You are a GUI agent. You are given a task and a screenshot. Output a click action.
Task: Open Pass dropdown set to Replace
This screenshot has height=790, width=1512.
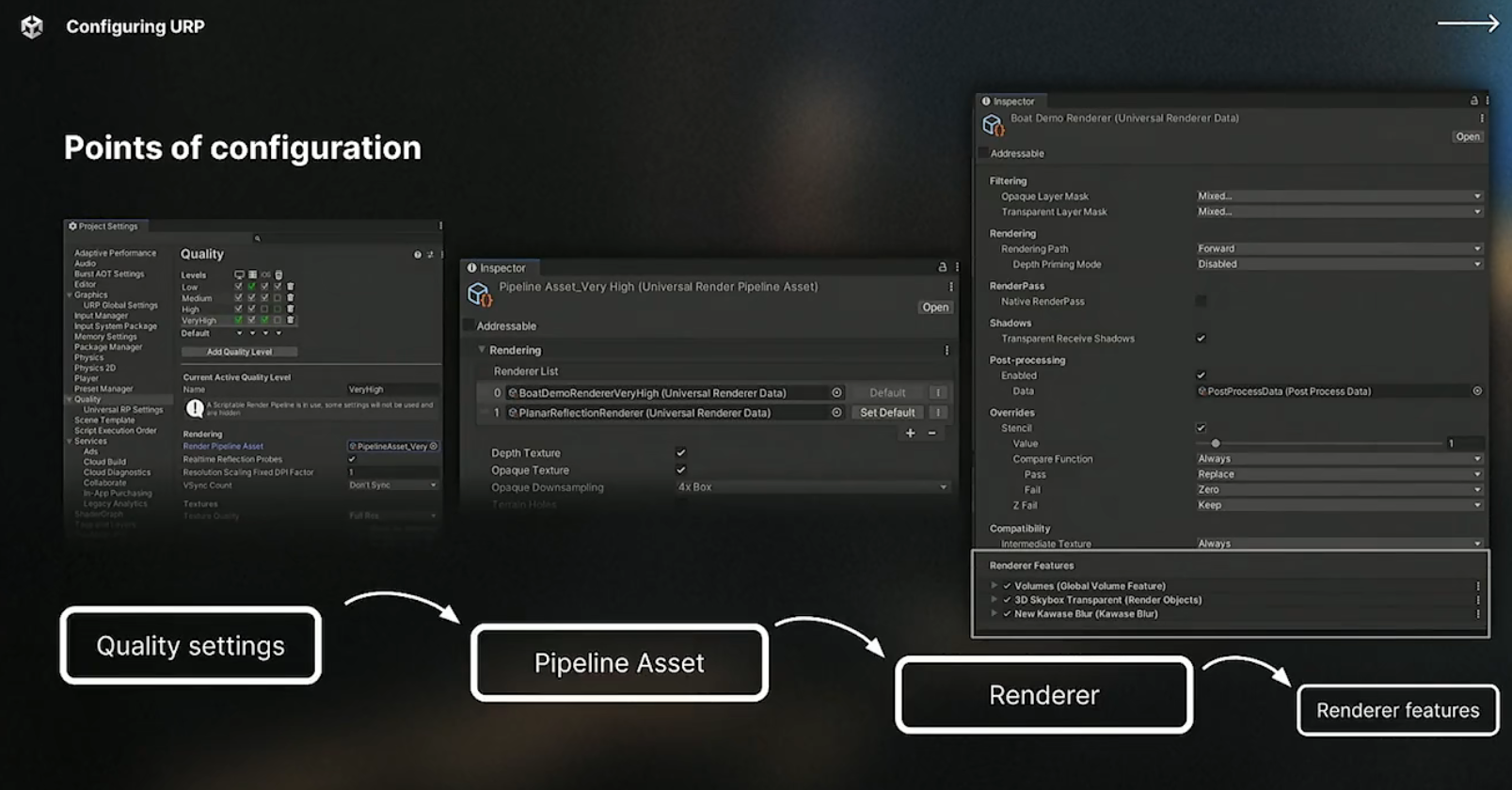click(1339, 474)
